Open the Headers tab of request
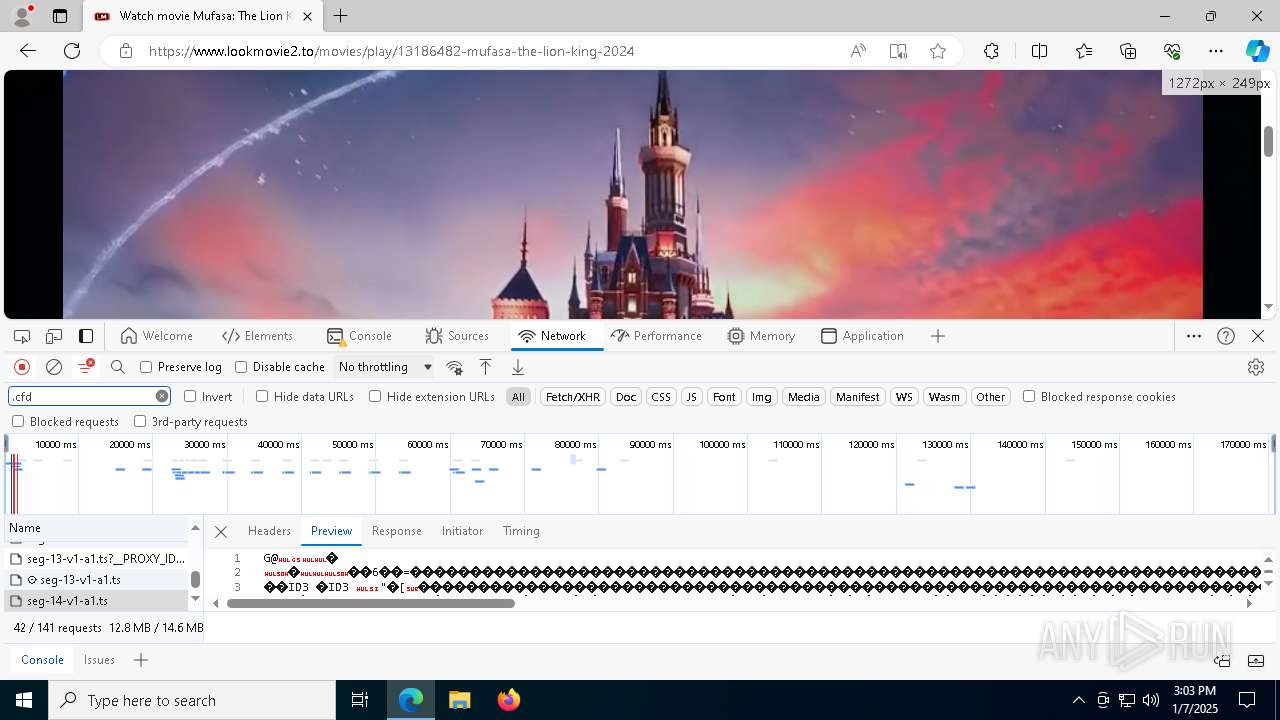1280x720 pixels. 269,531
